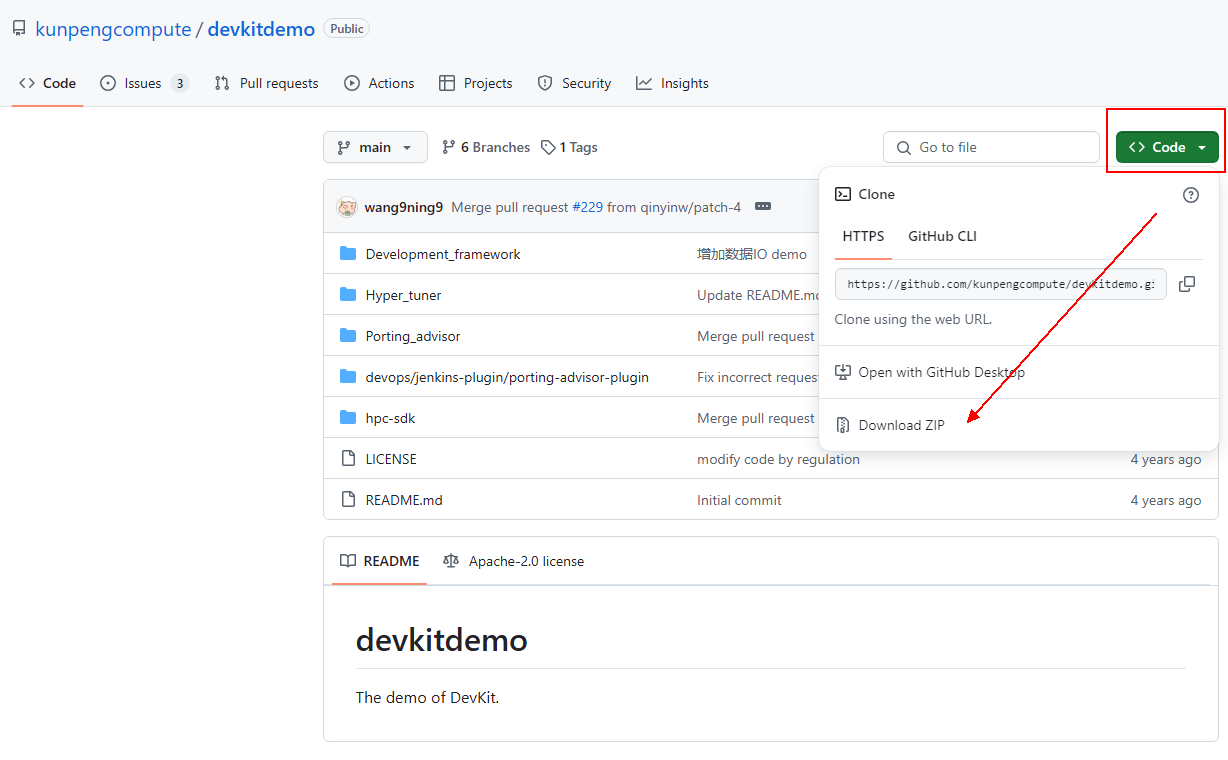This screenshot has width=1228, height=760.
Task: Click 'The demo of DevKit.' text
Action: coord(427,698)
